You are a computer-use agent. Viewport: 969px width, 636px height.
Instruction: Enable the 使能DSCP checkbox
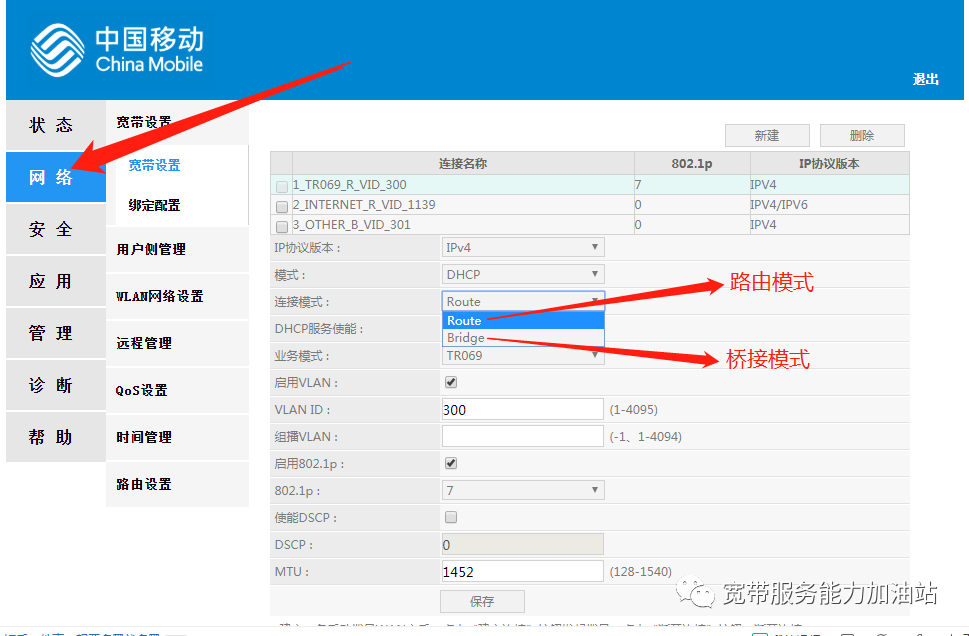click(451, 517)
